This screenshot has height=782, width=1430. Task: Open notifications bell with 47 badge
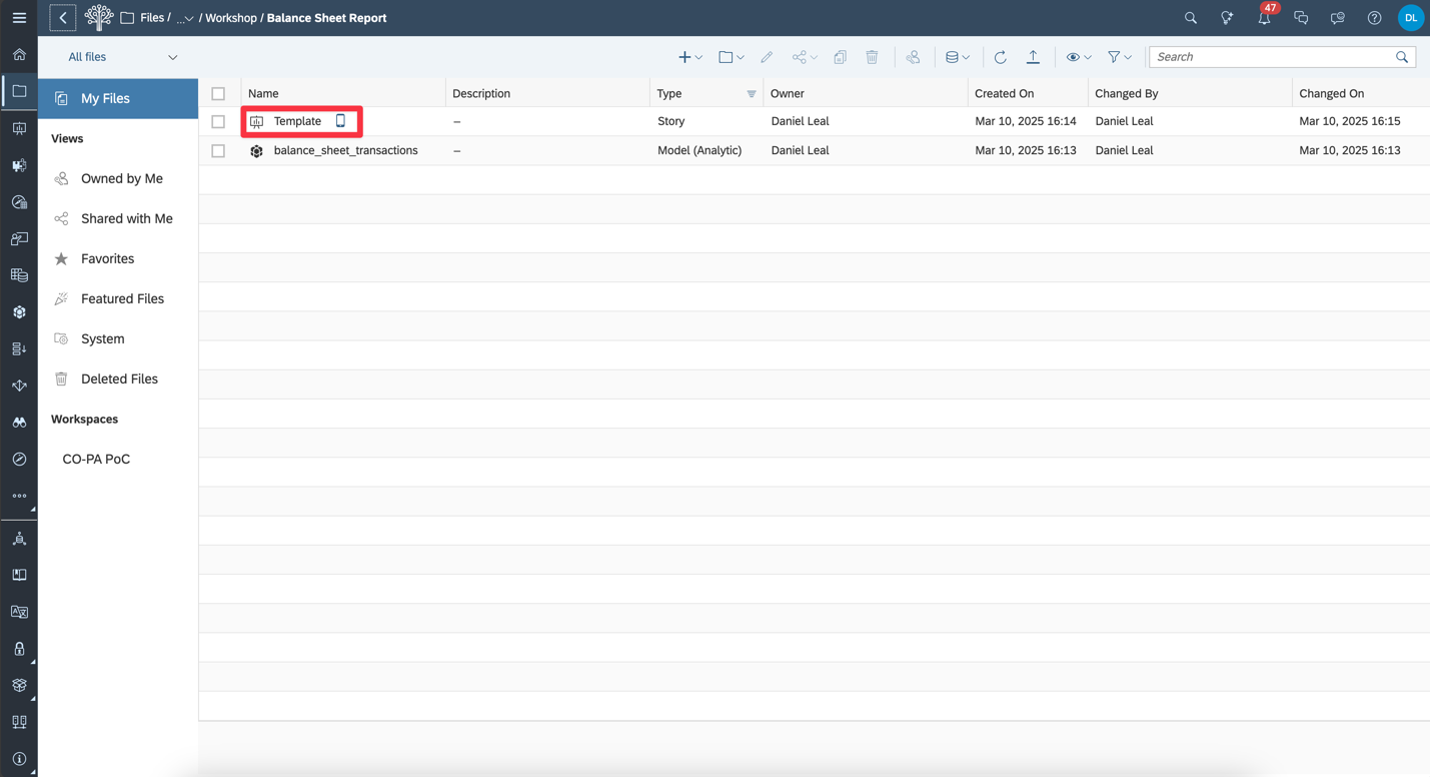(x=1265, y=16)
